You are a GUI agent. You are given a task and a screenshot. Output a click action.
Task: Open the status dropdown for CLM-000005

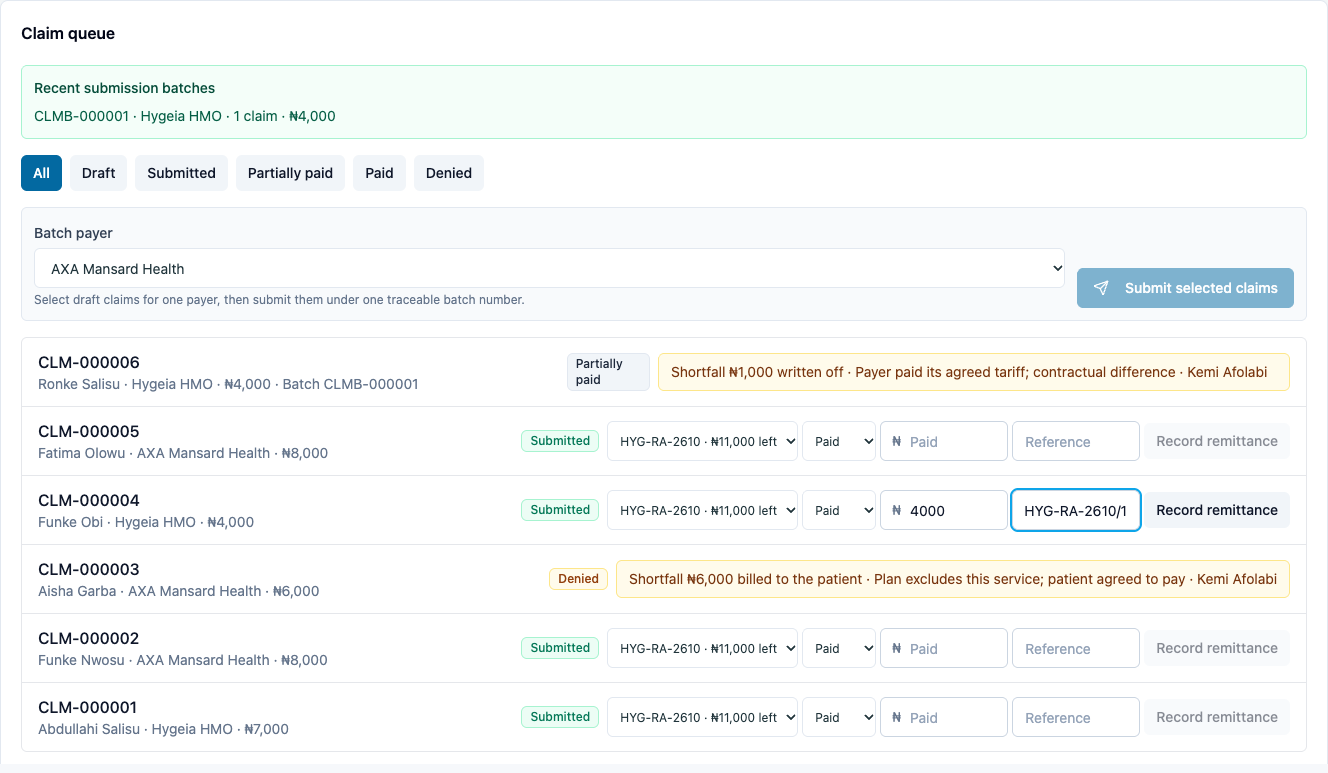tap(839, 441)
